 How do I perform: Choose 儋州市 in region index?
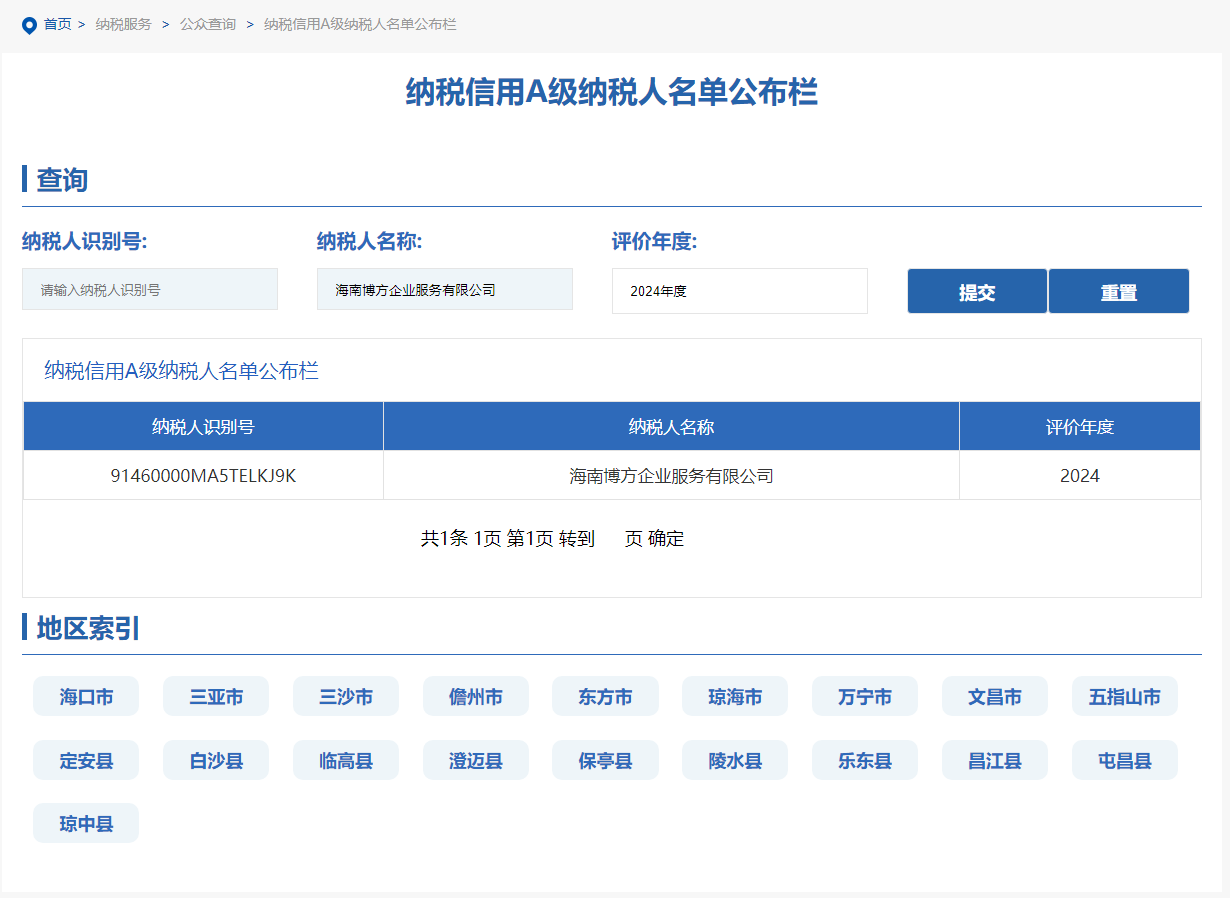pos(476,697)
